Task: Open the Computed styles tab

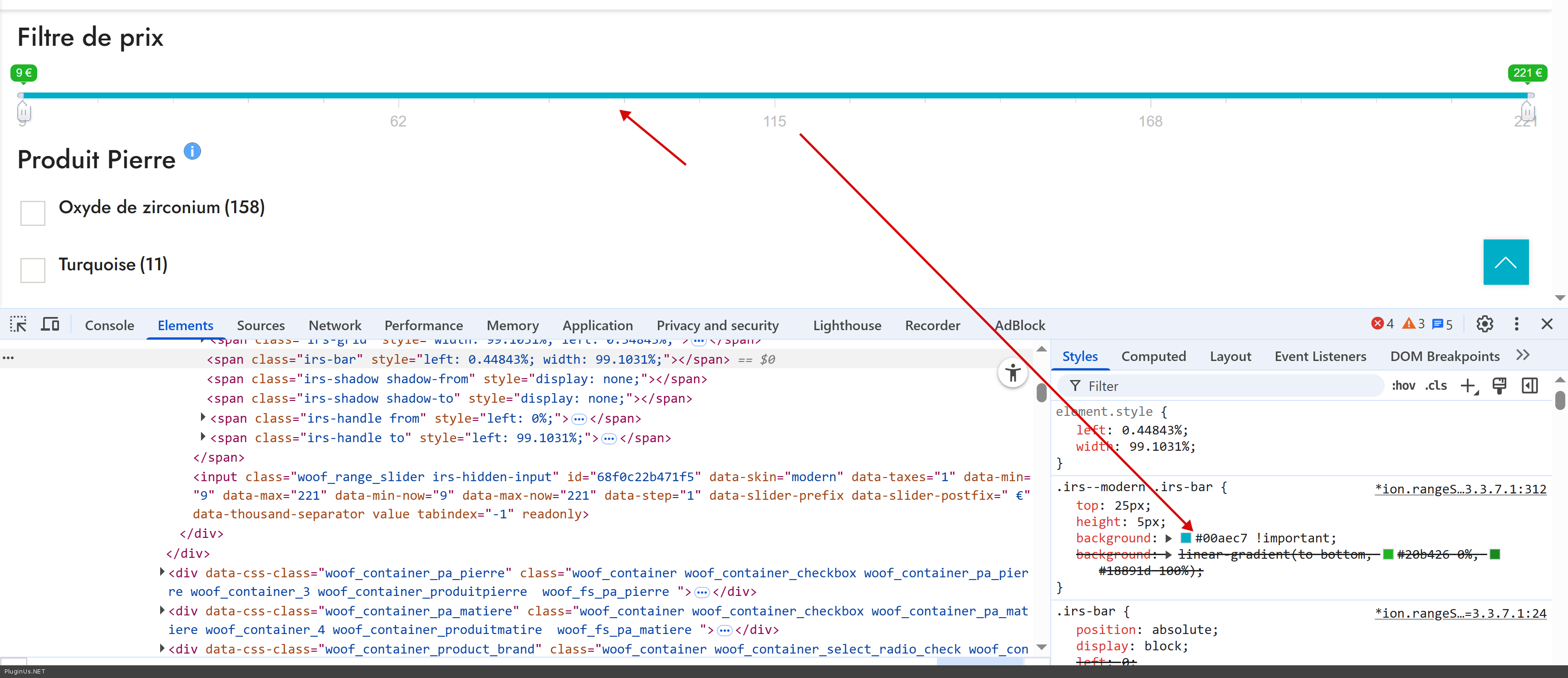Action: [x=1153, y=356]
